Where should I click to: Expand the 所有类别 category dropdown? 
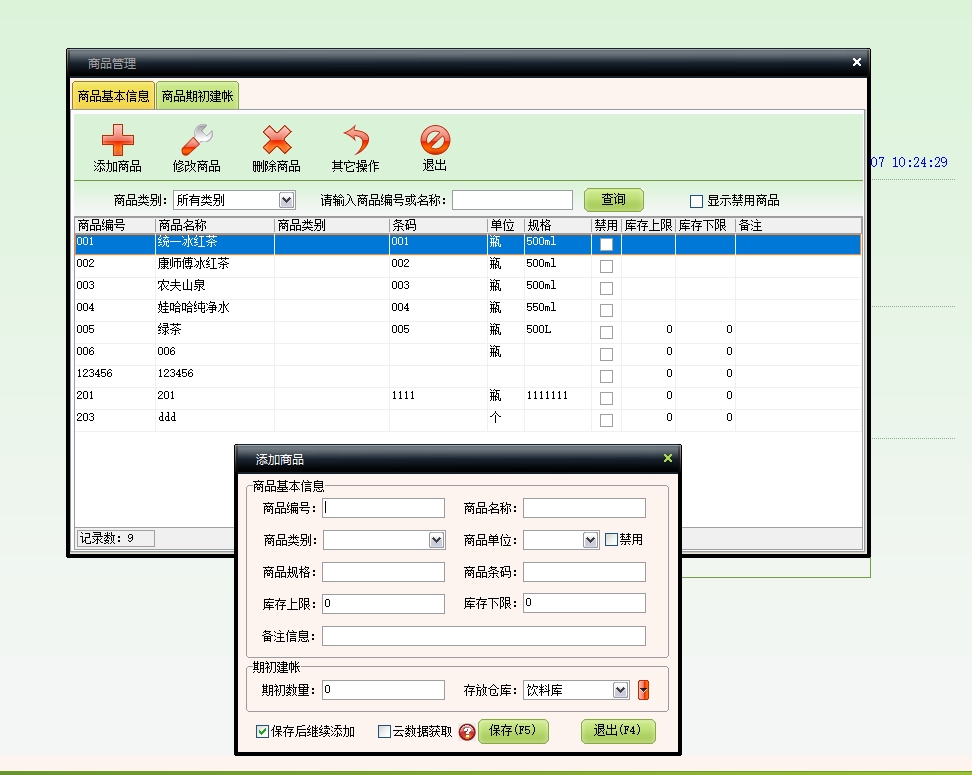point(287,200)
